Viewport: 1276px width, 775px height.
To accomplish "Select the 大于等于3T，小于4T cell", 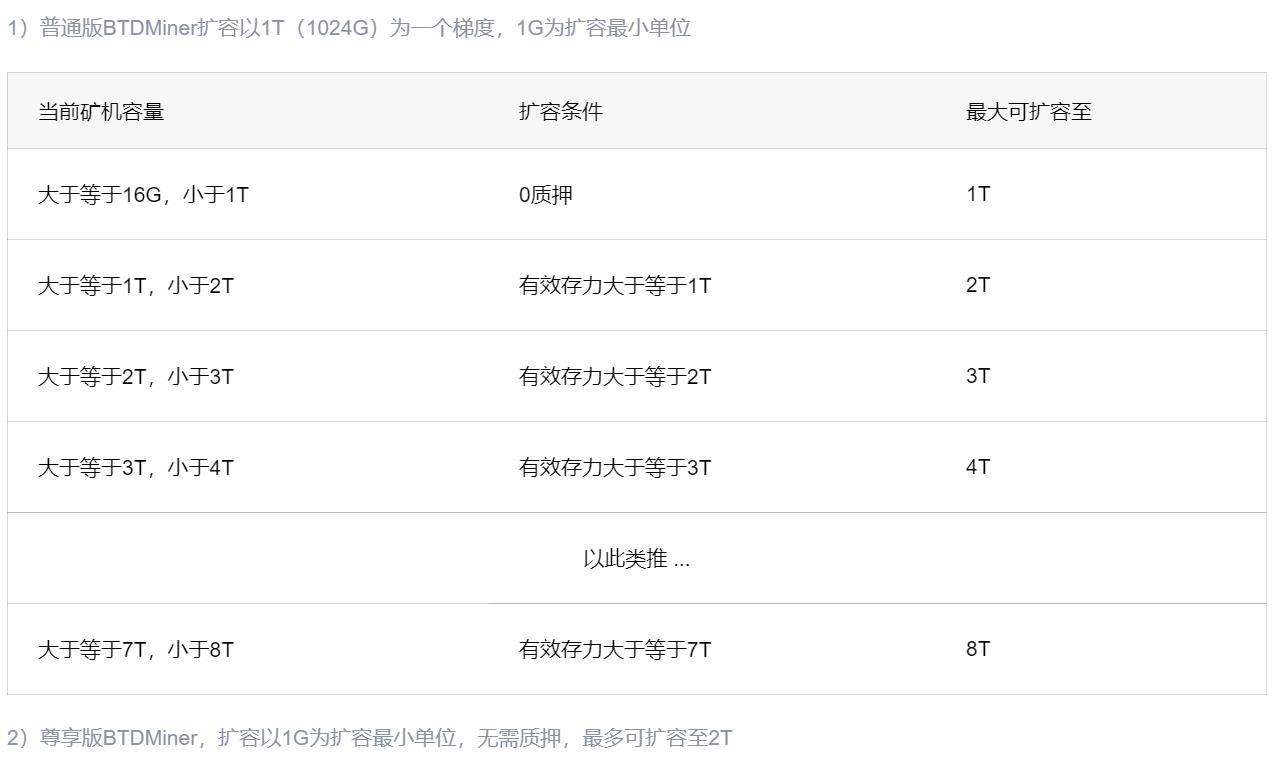I will click(136, 468).
